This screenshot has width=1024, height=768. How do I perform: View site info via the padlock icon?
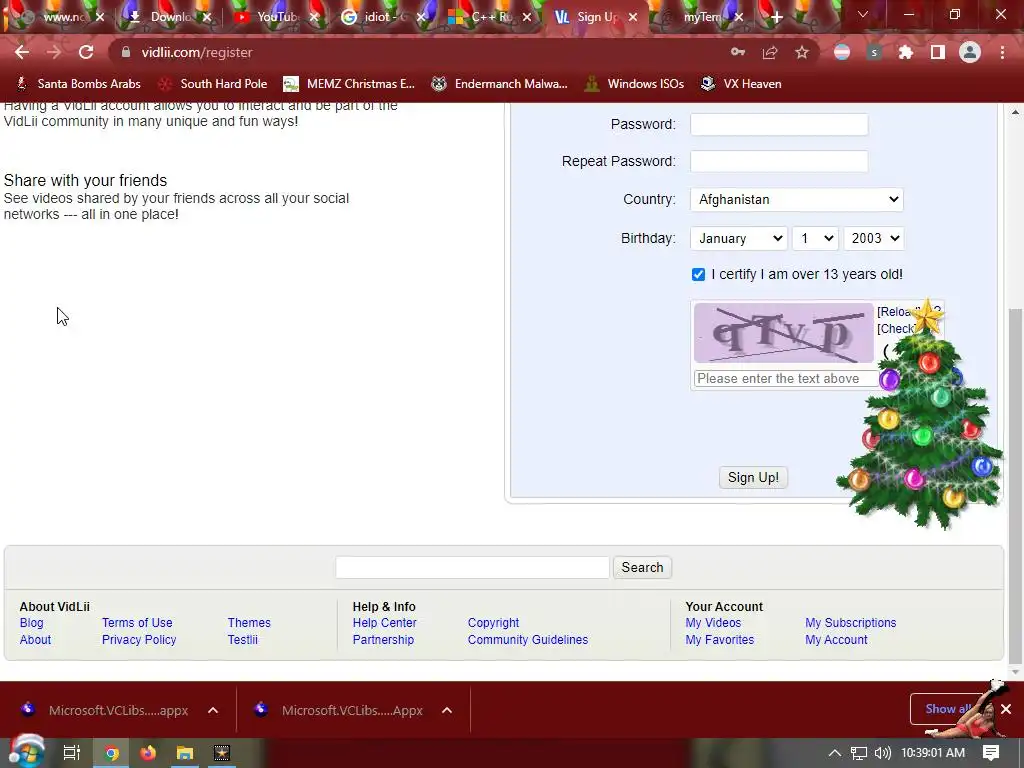(x=126, y=52)
